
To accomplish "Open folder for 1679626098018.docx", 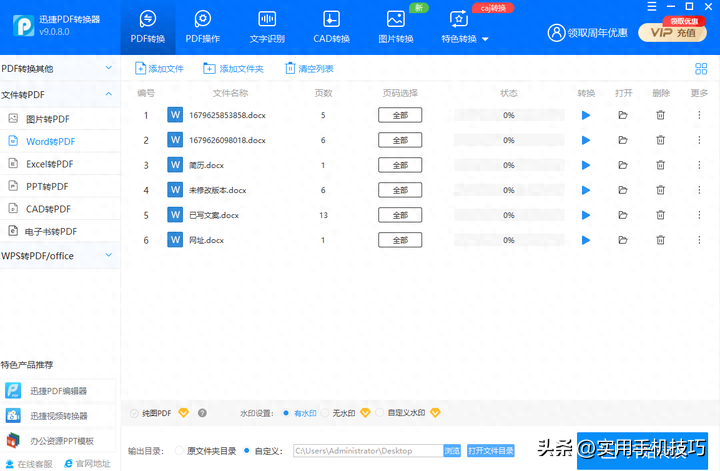I will [x=623, y=140].
